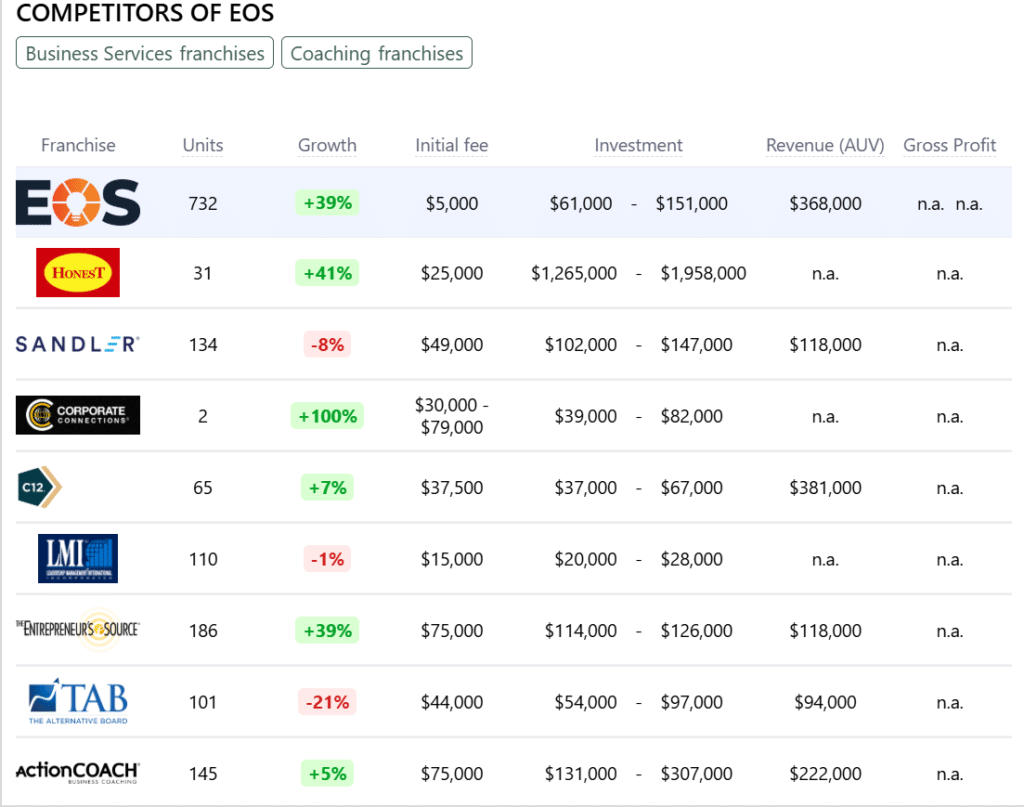Click the $102,000 investment value for Sandler
Image resolution: width=1024 pixels, height=807 pixels.
click(581, 345)
